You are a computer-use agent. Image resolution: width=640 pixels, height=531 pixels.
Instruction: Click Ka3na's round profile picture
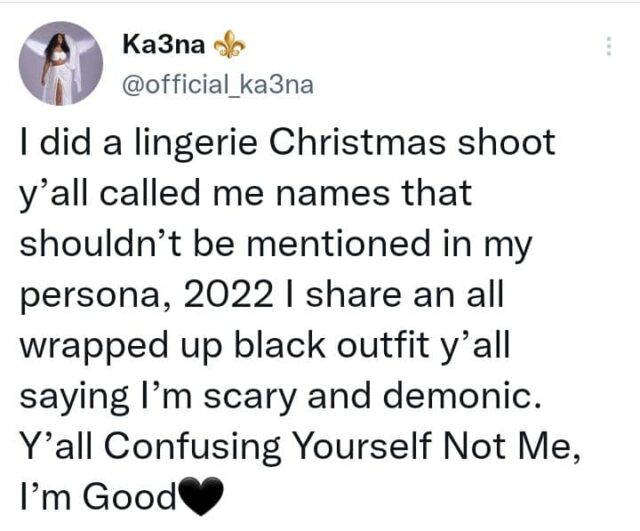61,63
